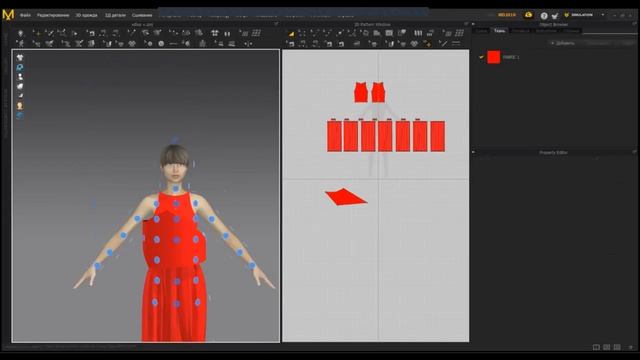
Task: Click the Marvelous Designer logo in the top-left corner
Action: [8, 15]
